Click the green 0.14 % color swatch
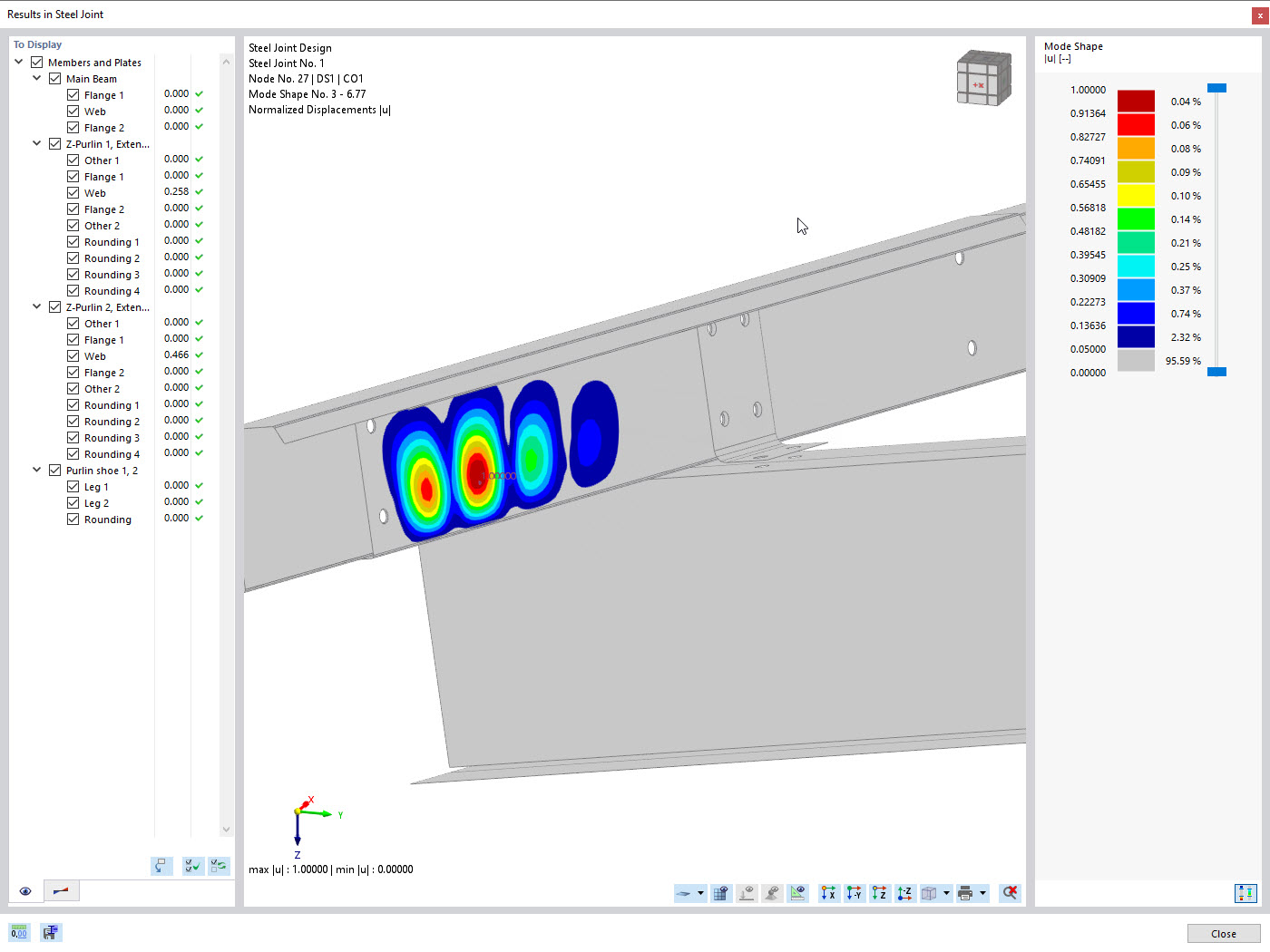The width and height of the screenshot is (1270, 952). [1136, 219]
